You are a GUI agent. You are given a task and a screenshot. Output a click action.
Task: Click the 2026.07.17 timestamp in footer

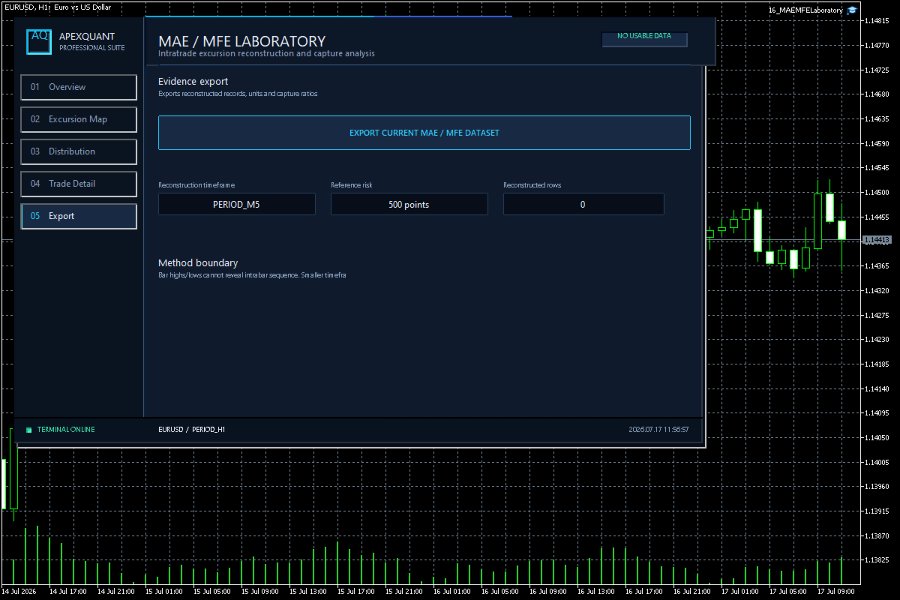tap(658, 429)
